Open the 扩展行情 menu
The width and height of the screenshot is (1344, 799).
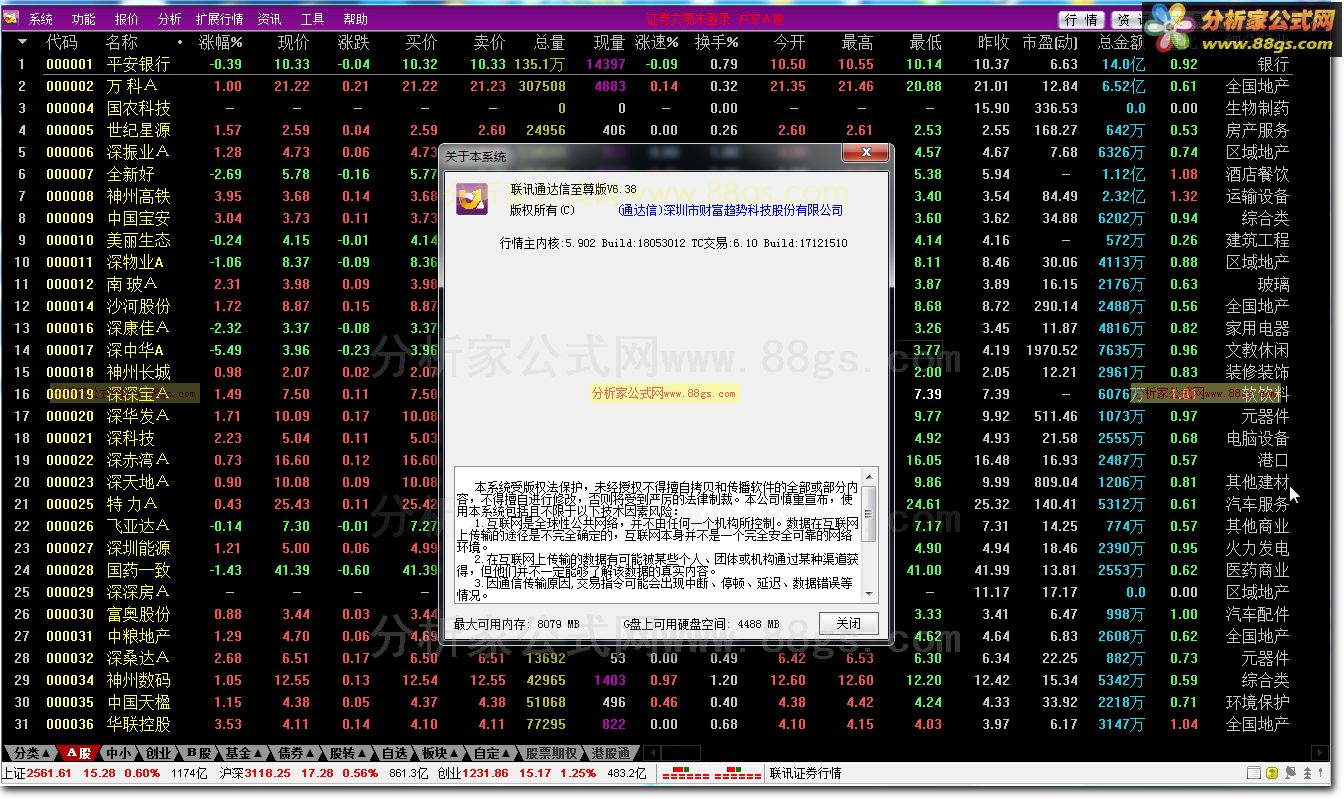219,19
